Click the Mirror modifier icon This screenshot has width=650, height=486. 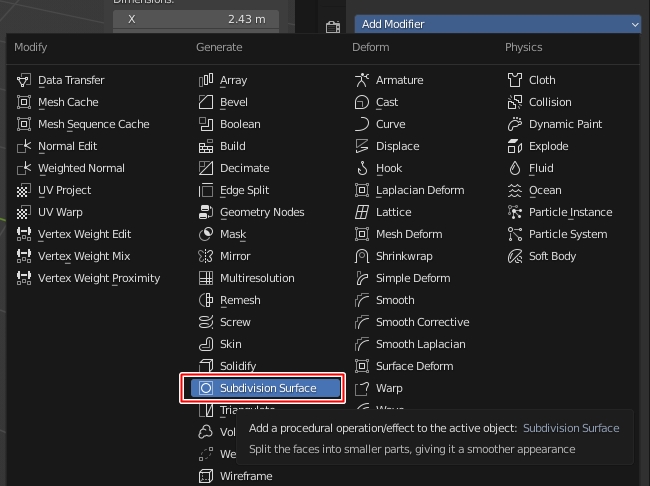(206, 256)
